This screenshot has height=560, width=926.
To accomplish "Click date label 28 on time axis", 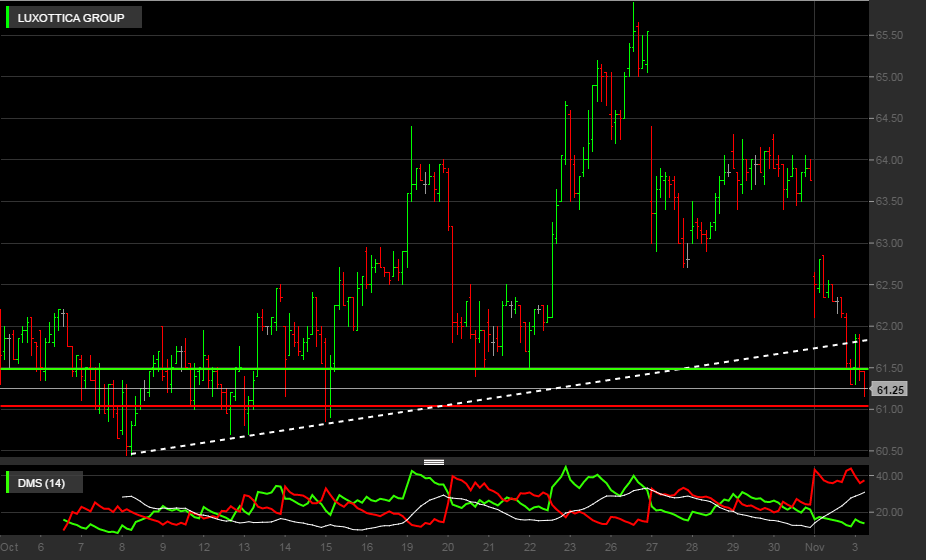I will (692, 547).
